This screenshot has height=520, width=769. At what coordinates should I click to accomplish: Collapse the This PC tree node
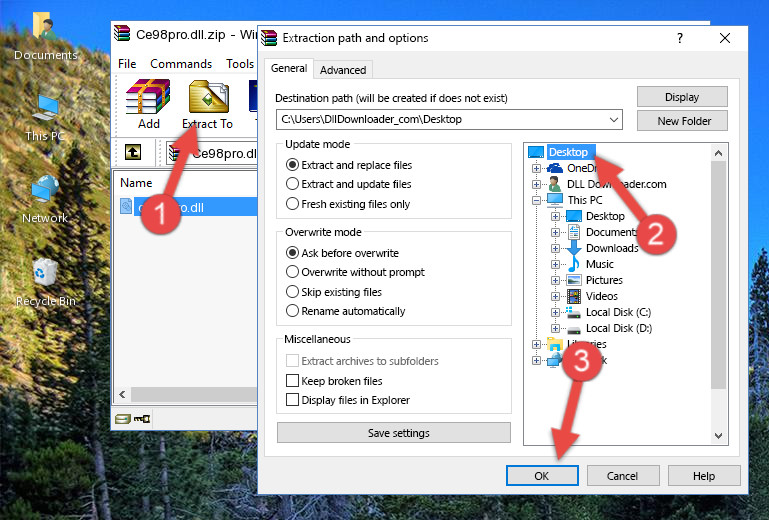[x=537, y=200]
